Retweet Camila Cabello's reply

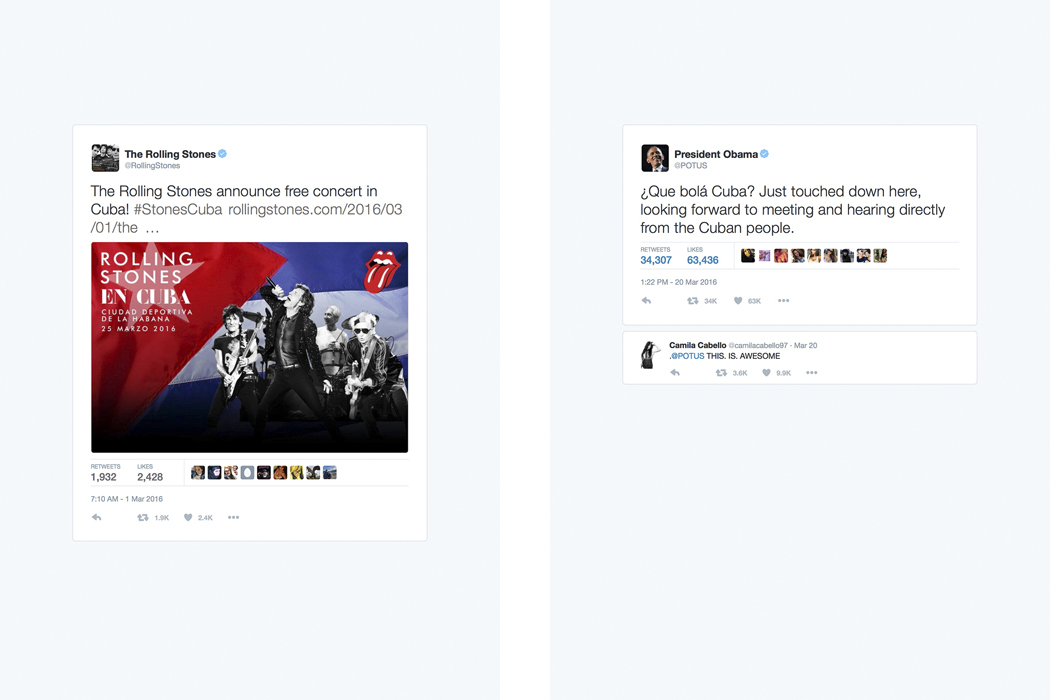pyautogui.click(x=721, y=372)
